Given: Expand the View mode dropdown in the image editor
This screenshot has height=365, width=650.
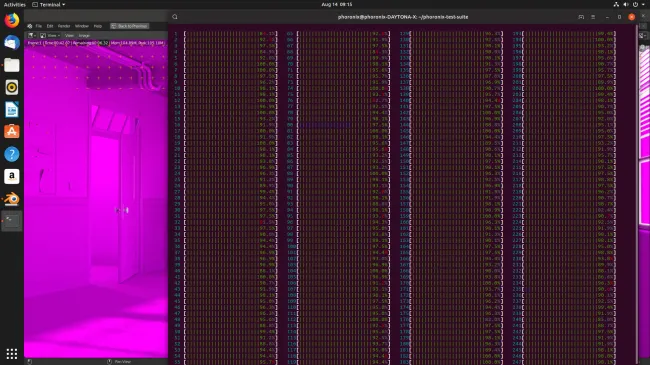Looking at the screenshot, I should [50, 35].
